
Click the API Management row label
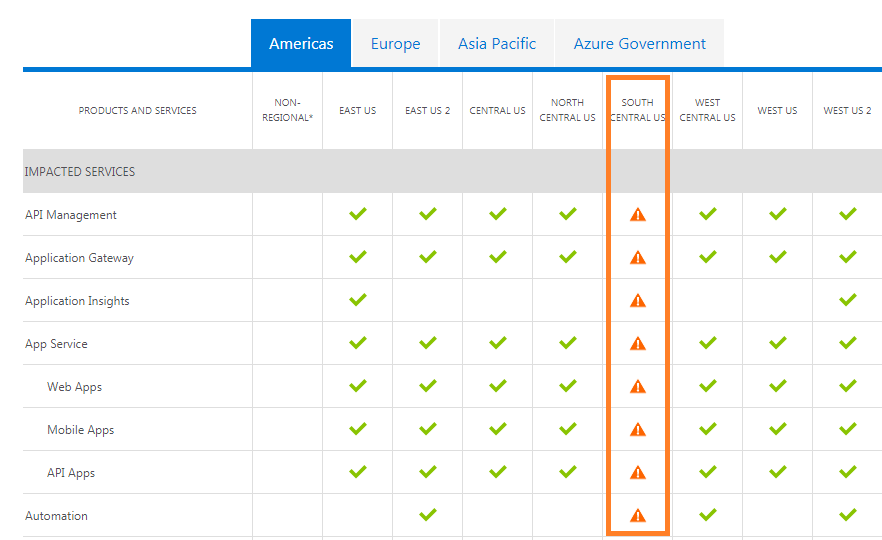coord(71,215)
